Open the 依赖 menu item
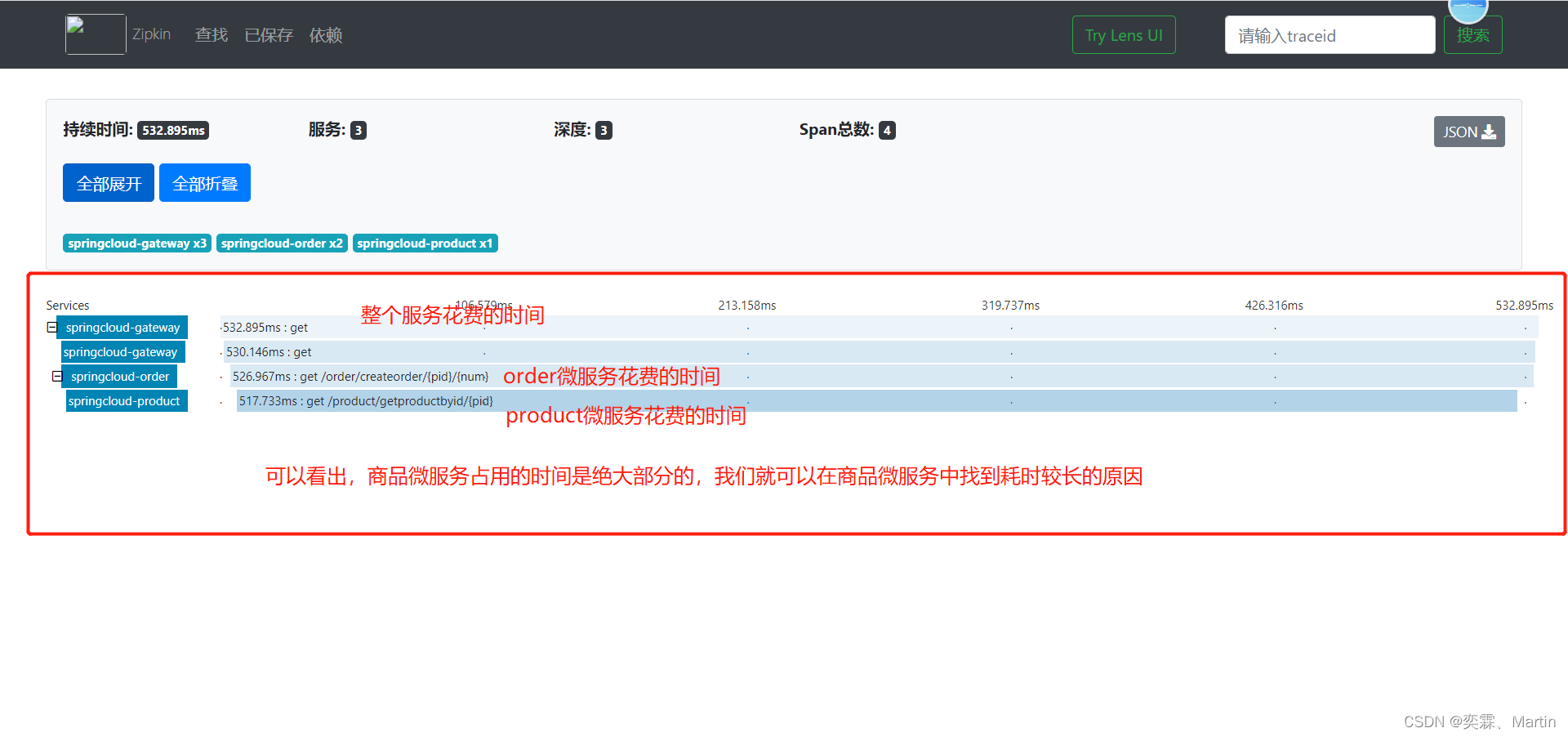This screenshot has height=737, width=1568. coord(326,35)
